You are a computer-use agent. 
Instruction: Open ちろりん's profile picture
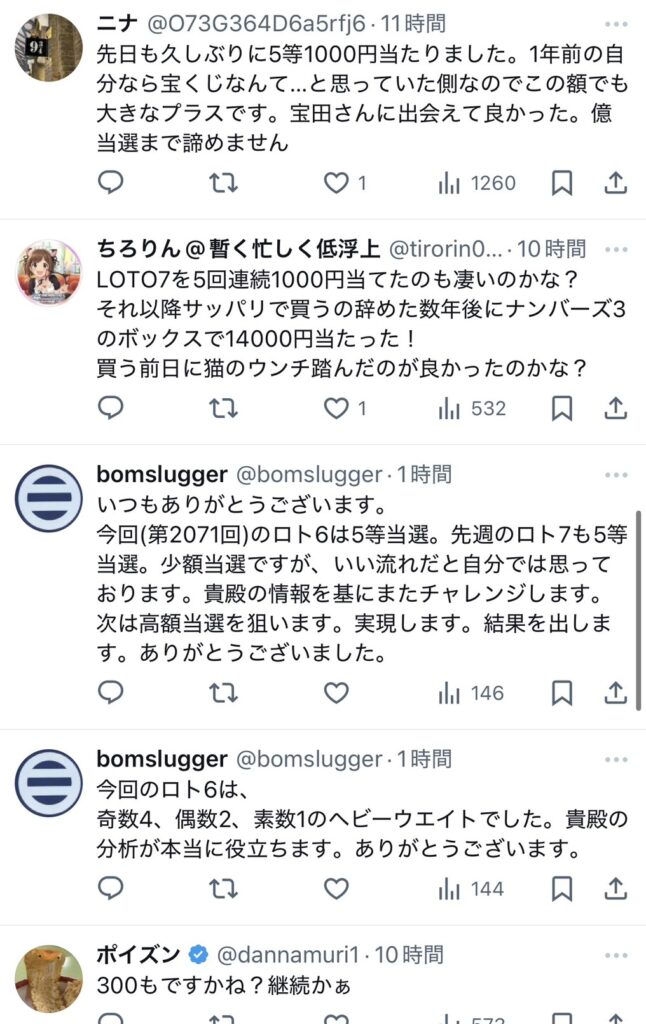[49, 272]
